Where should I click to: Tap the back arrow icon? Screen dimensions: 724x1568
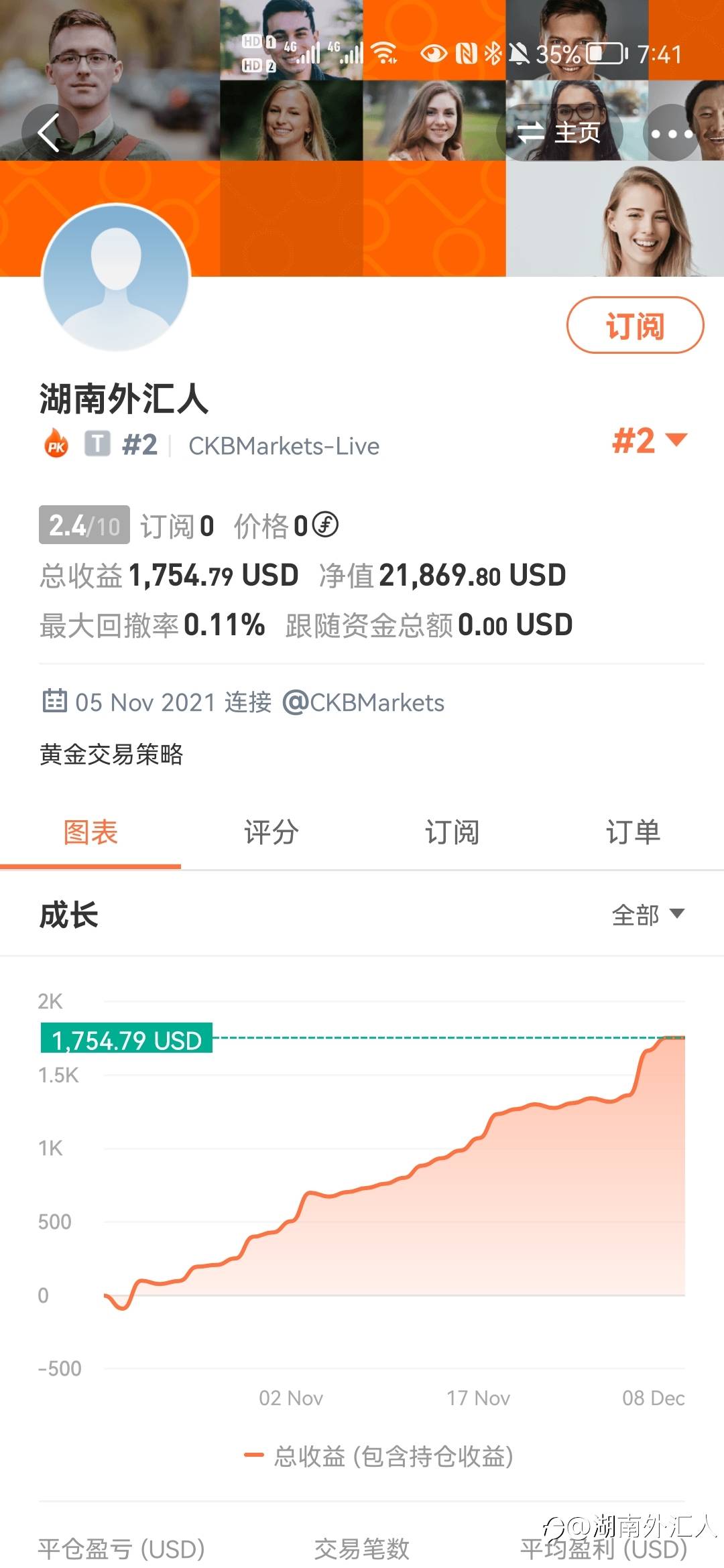tap(50, 132)
